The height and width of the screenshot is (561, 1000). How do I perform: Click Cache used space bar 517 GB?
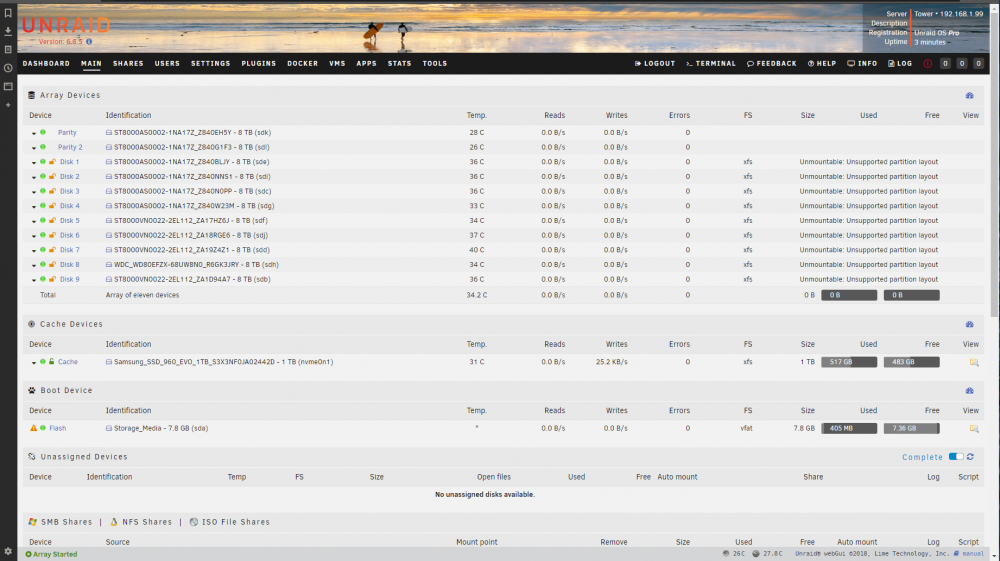849,362
